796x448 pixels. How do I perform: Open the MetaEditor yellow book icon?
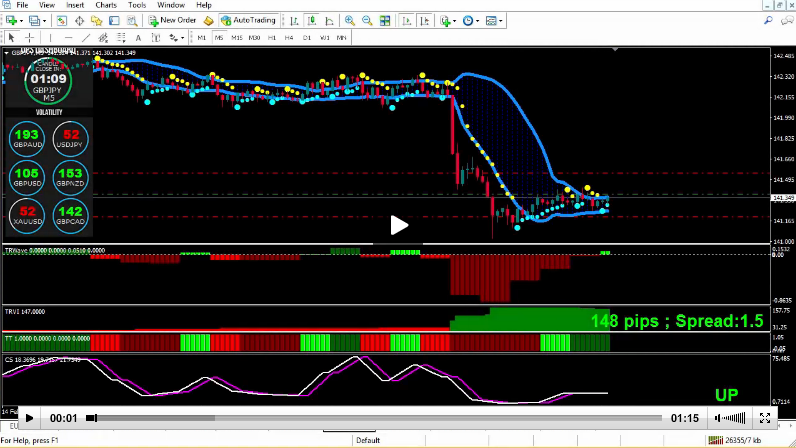[x=208, y=21]
